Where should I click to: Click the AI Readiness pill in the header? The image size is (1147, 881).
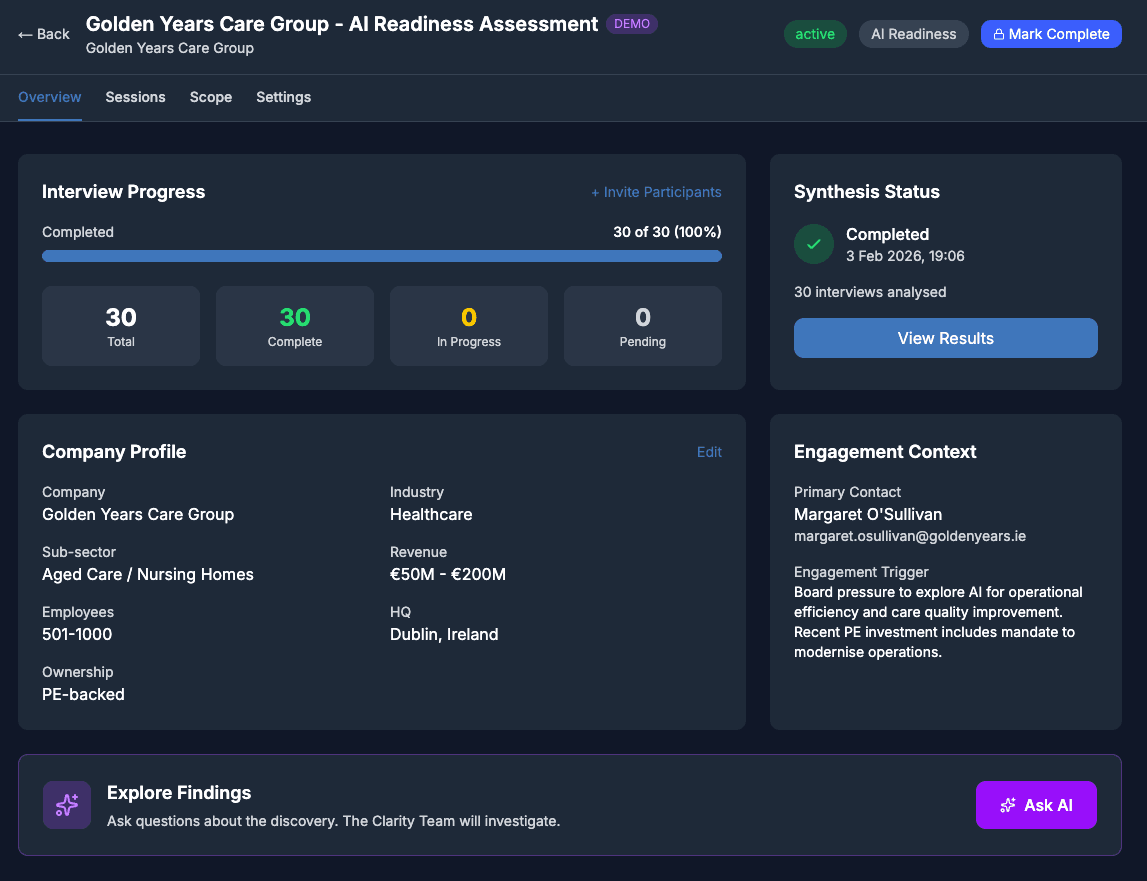point(913,34)
